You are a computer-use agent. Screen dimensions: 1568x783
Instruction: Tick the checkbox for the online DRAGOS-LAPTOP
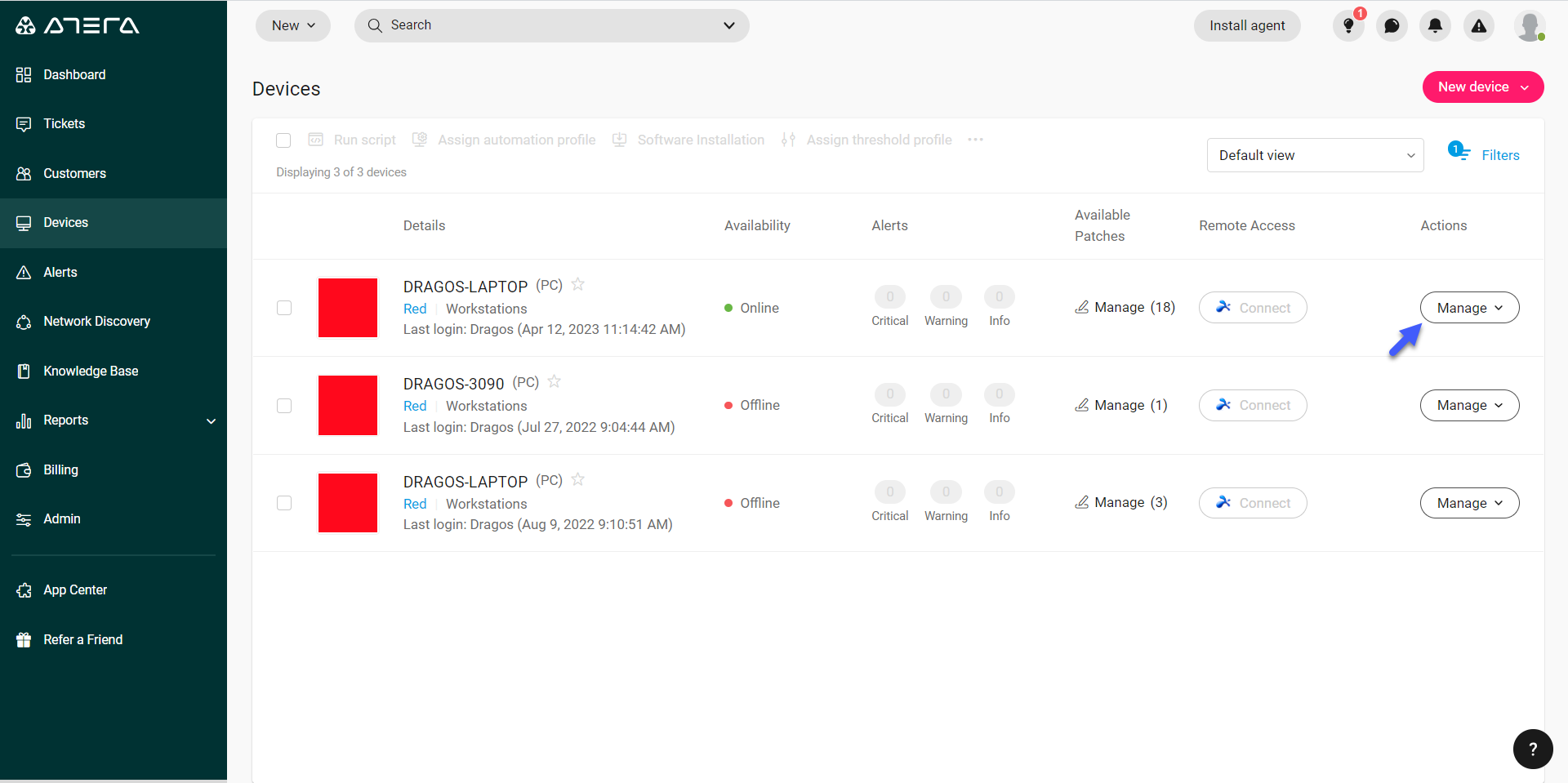[x=284, y=308]
